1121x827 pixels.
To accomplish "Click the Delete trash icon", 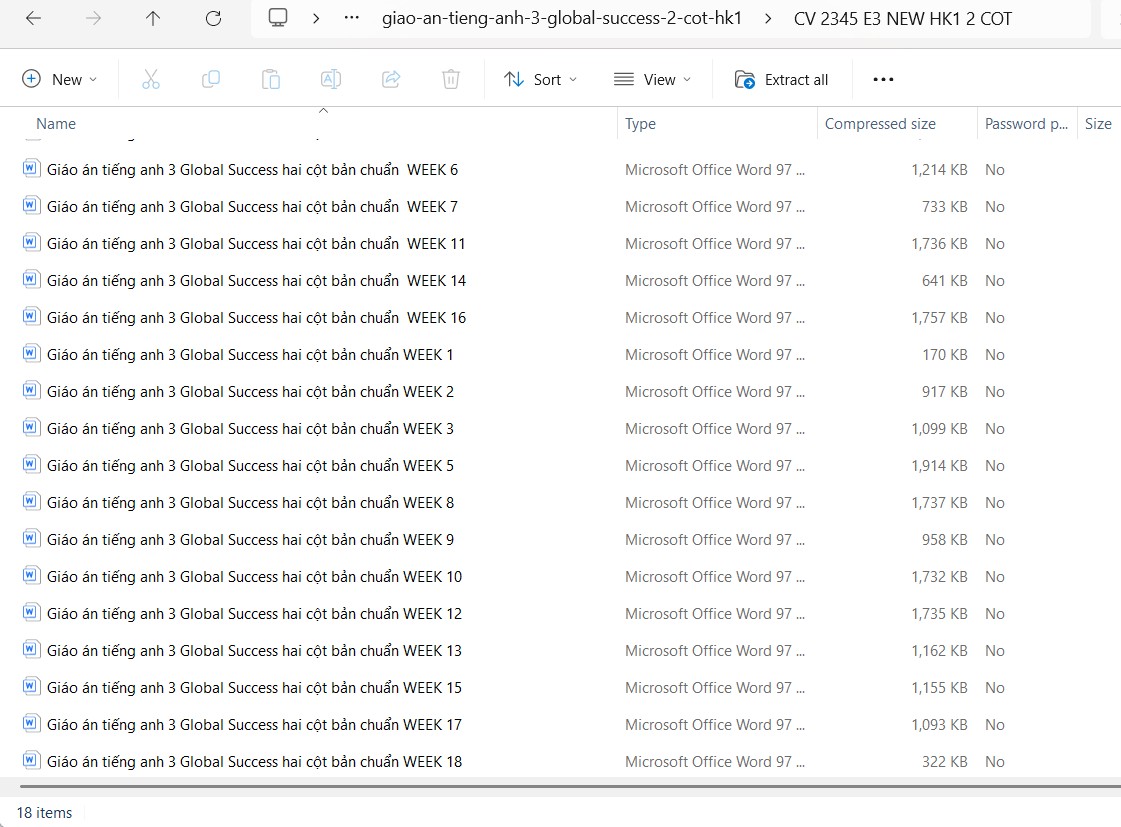I will [x=451, y=79].
